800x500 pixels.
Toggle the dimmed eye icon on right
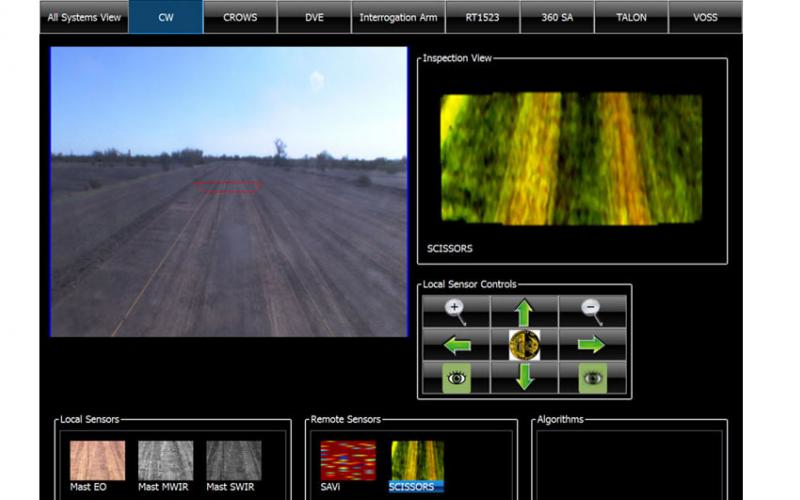(x=592, y=378)
